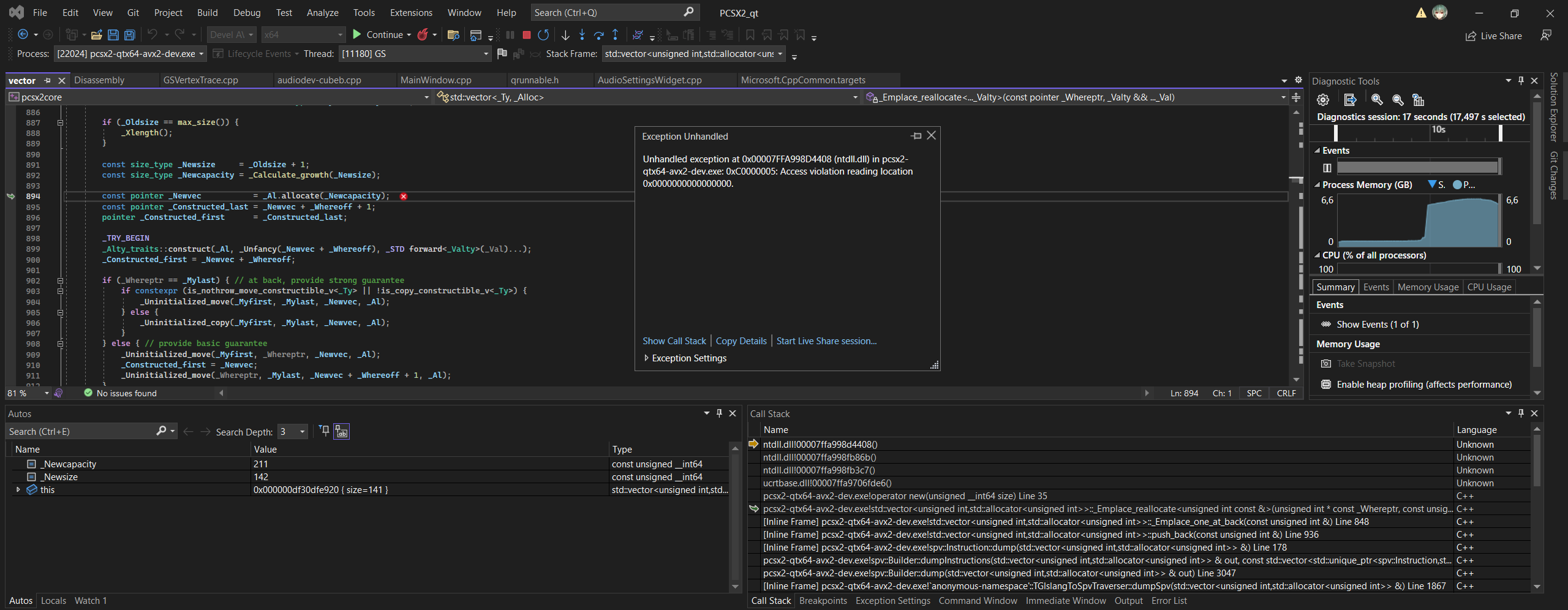Image resolution: width=1568 pixels, height=610 pixels.
Task: Open the Hot Reload flame icon
Action: (424, 35)
